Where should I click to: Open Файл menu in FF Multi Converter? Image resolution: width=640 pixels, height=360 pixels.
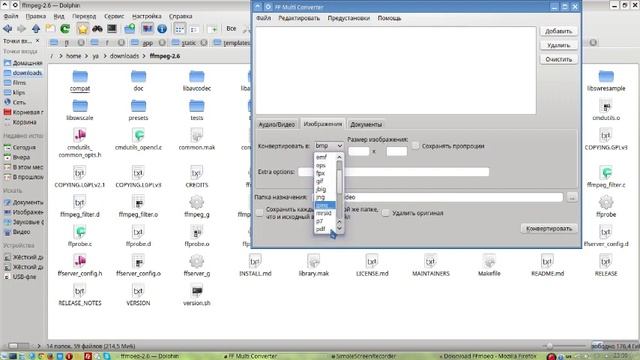tap(263, 18)
